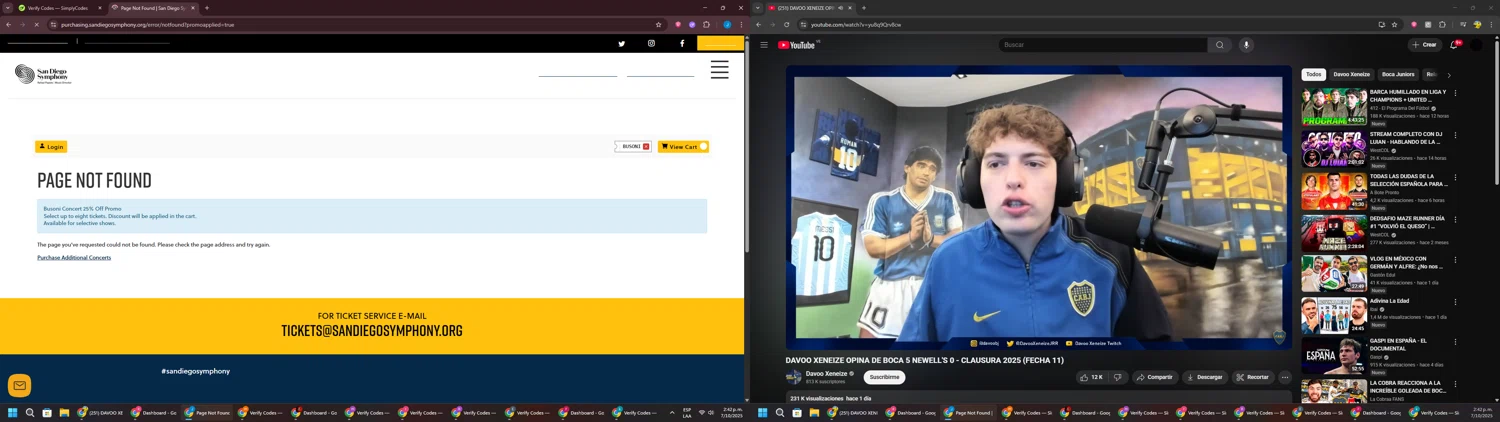Follow the Purchase Additional Concerts link

(74, 258)
